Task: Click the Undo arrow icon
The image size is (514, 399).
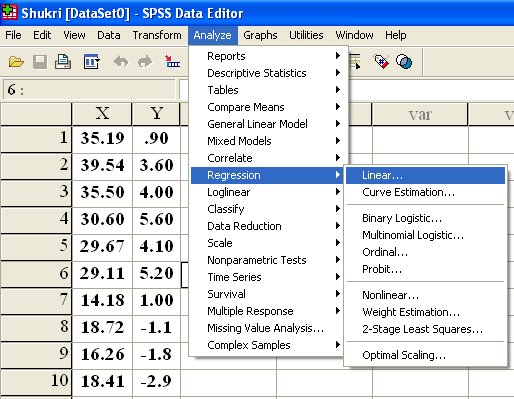Action: (x=120, y=62)
